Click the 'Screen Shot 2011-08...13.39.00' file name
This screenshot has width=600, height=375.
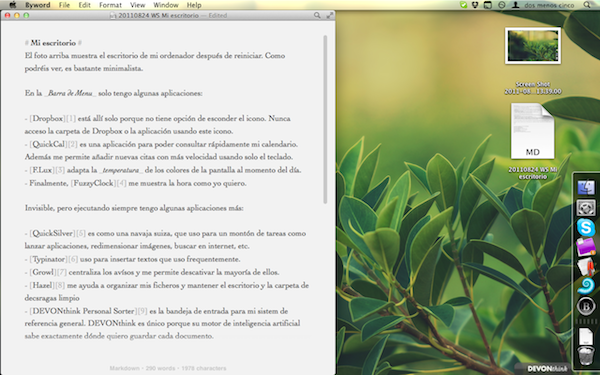pyautogui.click(x=533, y=88)
